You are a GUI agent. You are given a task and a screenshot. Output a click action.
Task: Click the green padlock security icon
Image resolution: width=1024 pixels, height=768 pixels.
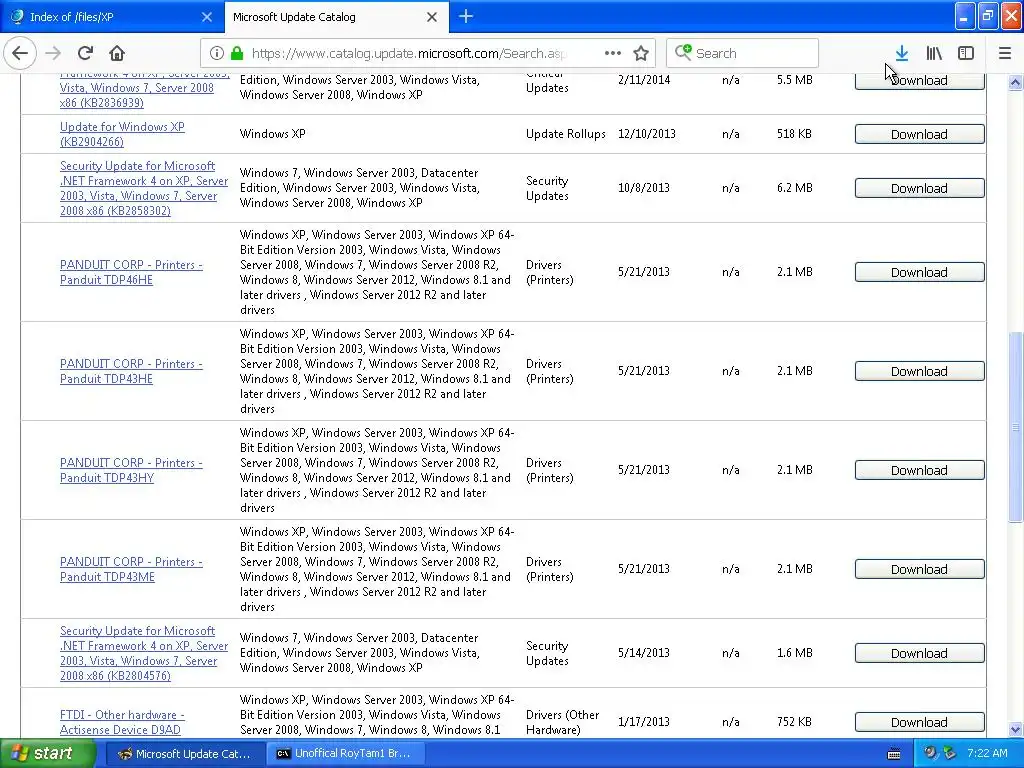(237, 53)
